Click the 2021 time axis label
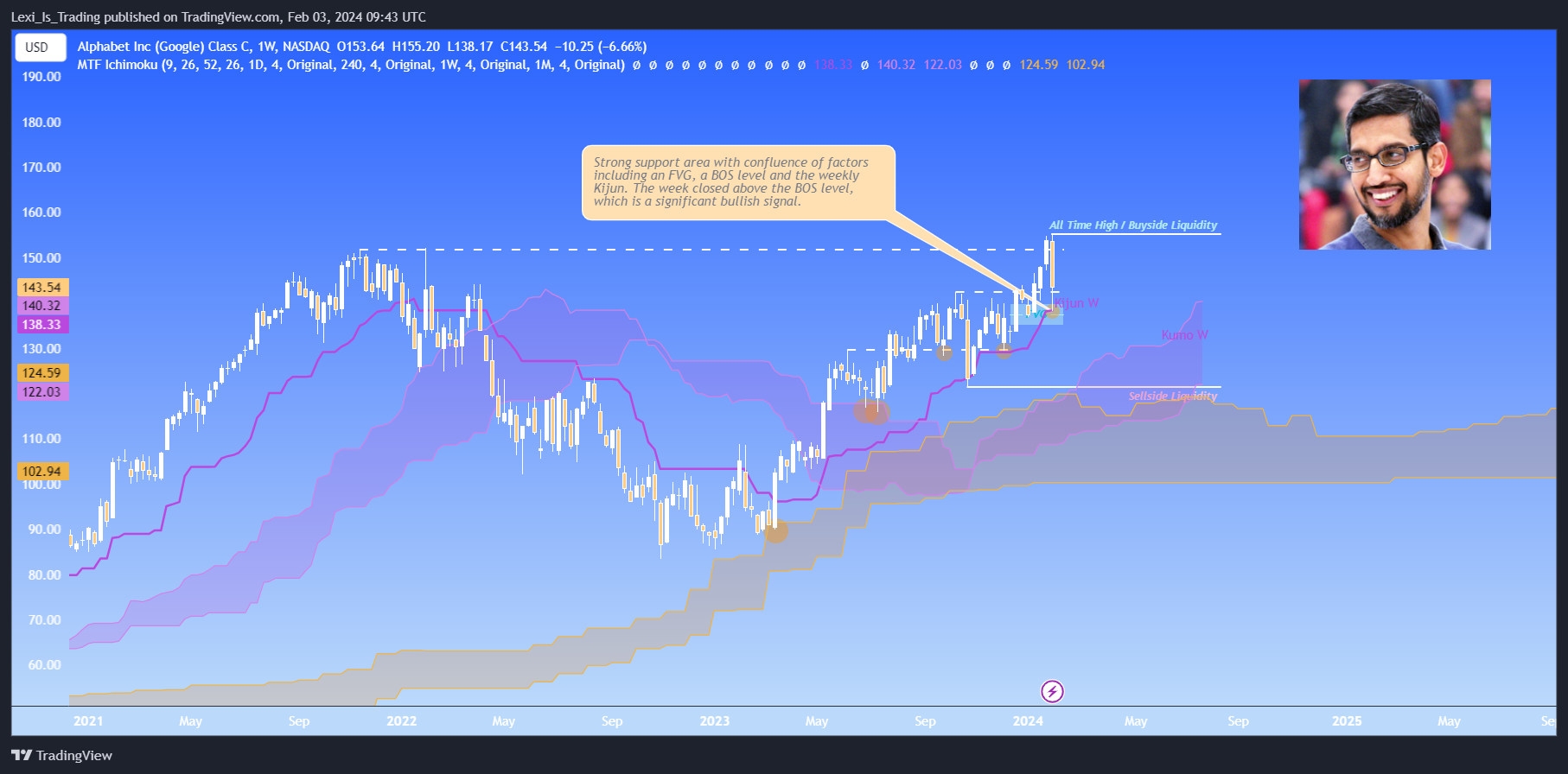Image resolution: width=1568 pixels, height=774 pixels. tap(88, 721)
